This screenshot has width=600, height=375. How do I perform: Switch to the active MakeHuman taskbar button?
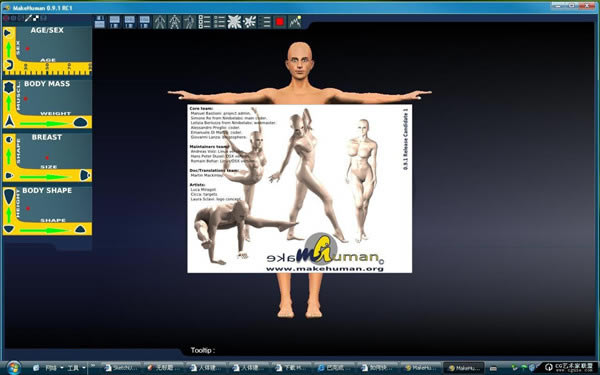(464, 368)
